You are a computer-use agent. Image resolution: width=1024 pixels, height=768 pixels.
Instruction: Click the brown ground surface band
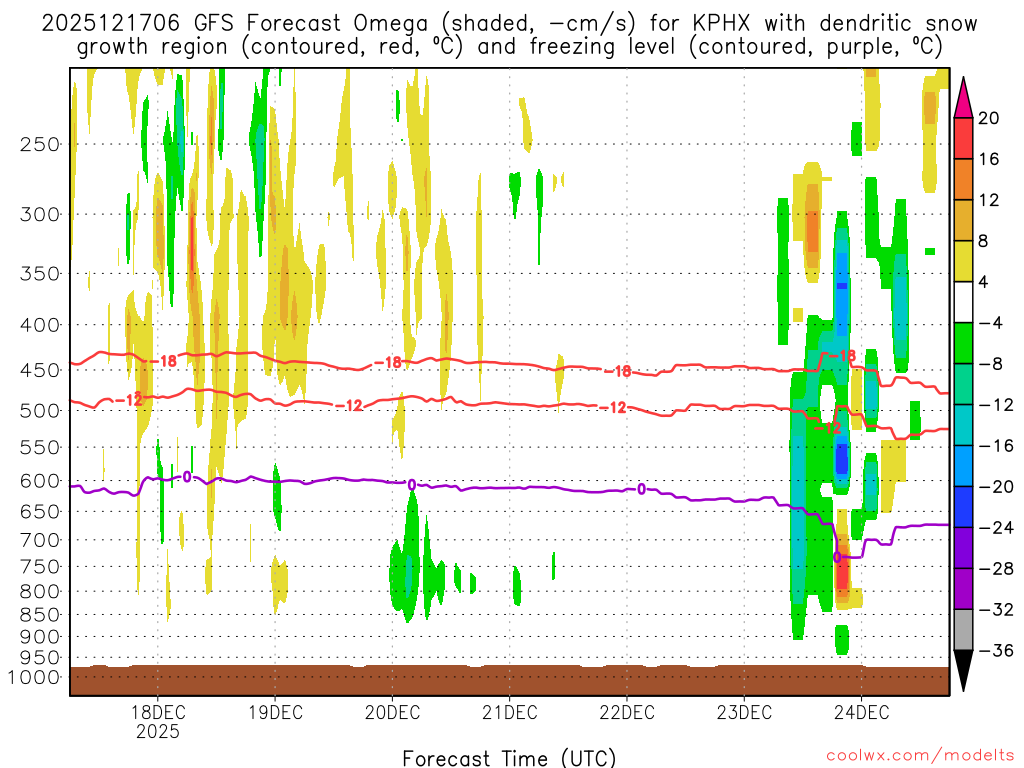(509, 680)
